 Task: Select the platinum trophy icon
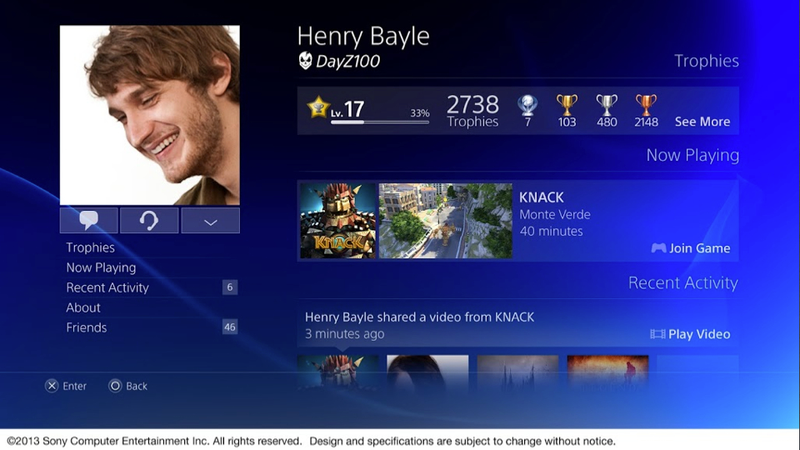click(x=528, y=106)
